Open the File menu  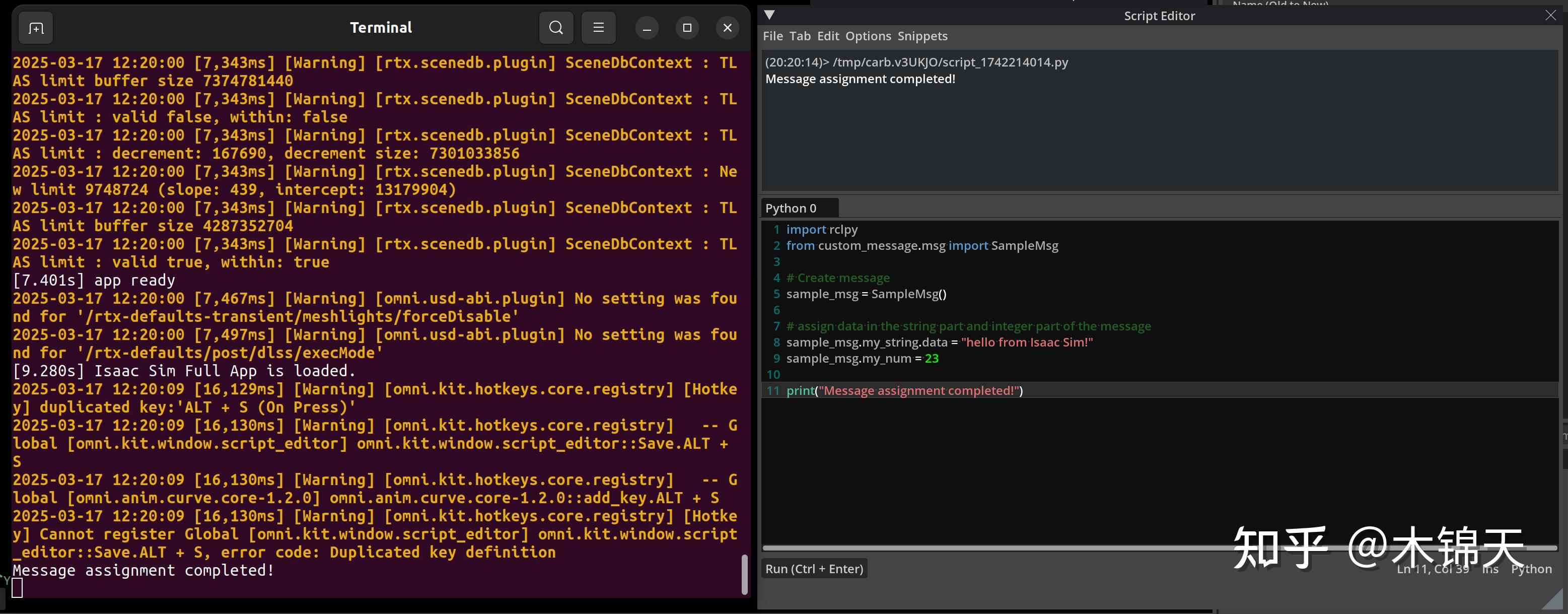tap(772, 36)
